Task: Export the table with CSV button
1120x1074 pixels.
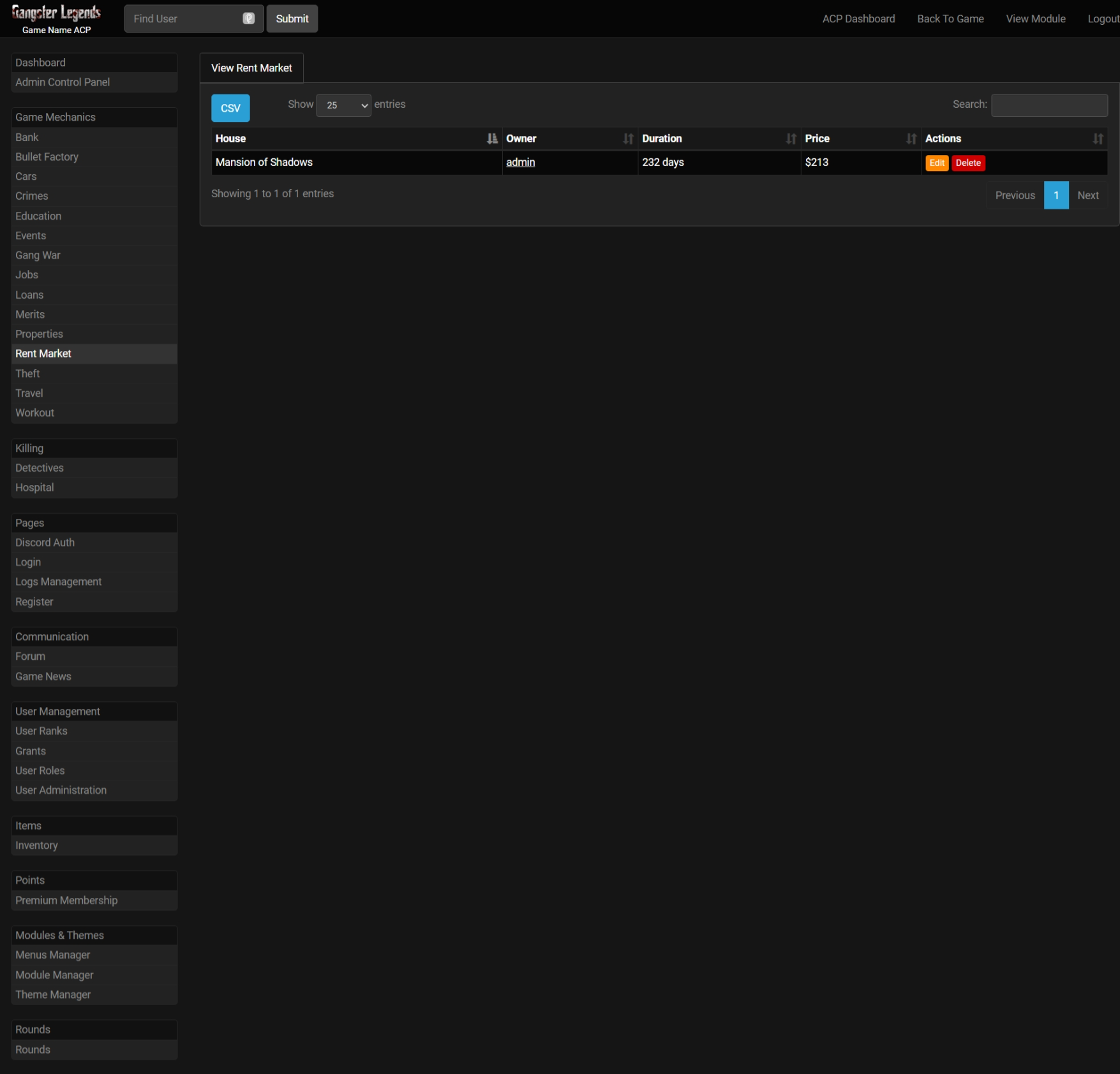Action: coord(230,108)
